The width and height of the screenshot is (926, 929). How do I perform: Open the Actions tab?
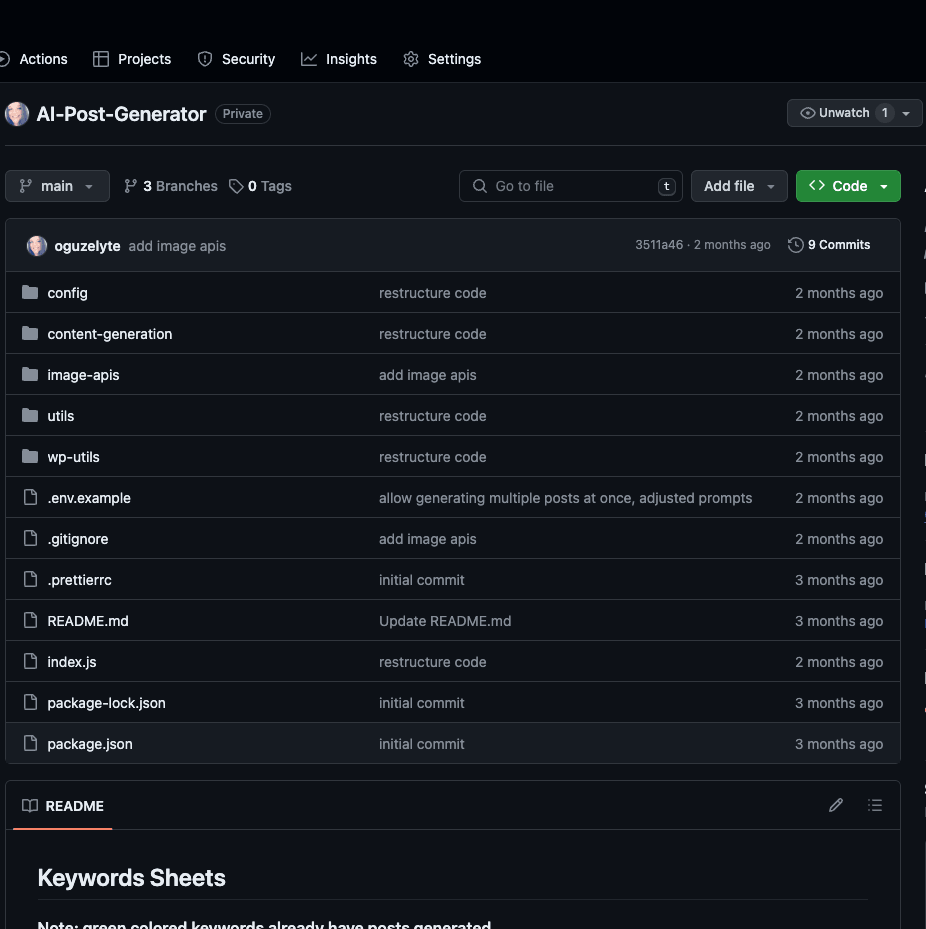pos(34,59)
